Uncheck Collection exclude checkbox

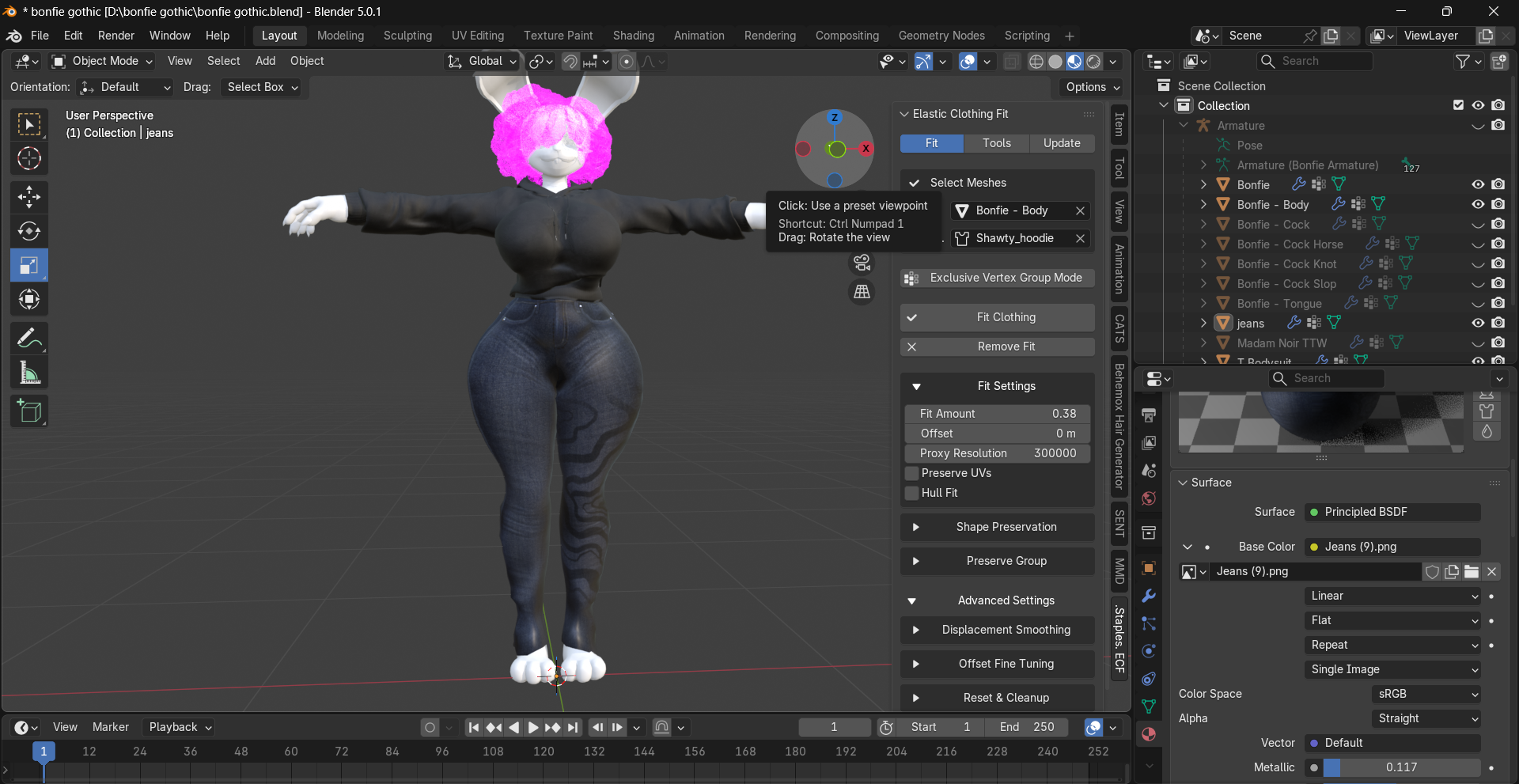coord(1458,105)
